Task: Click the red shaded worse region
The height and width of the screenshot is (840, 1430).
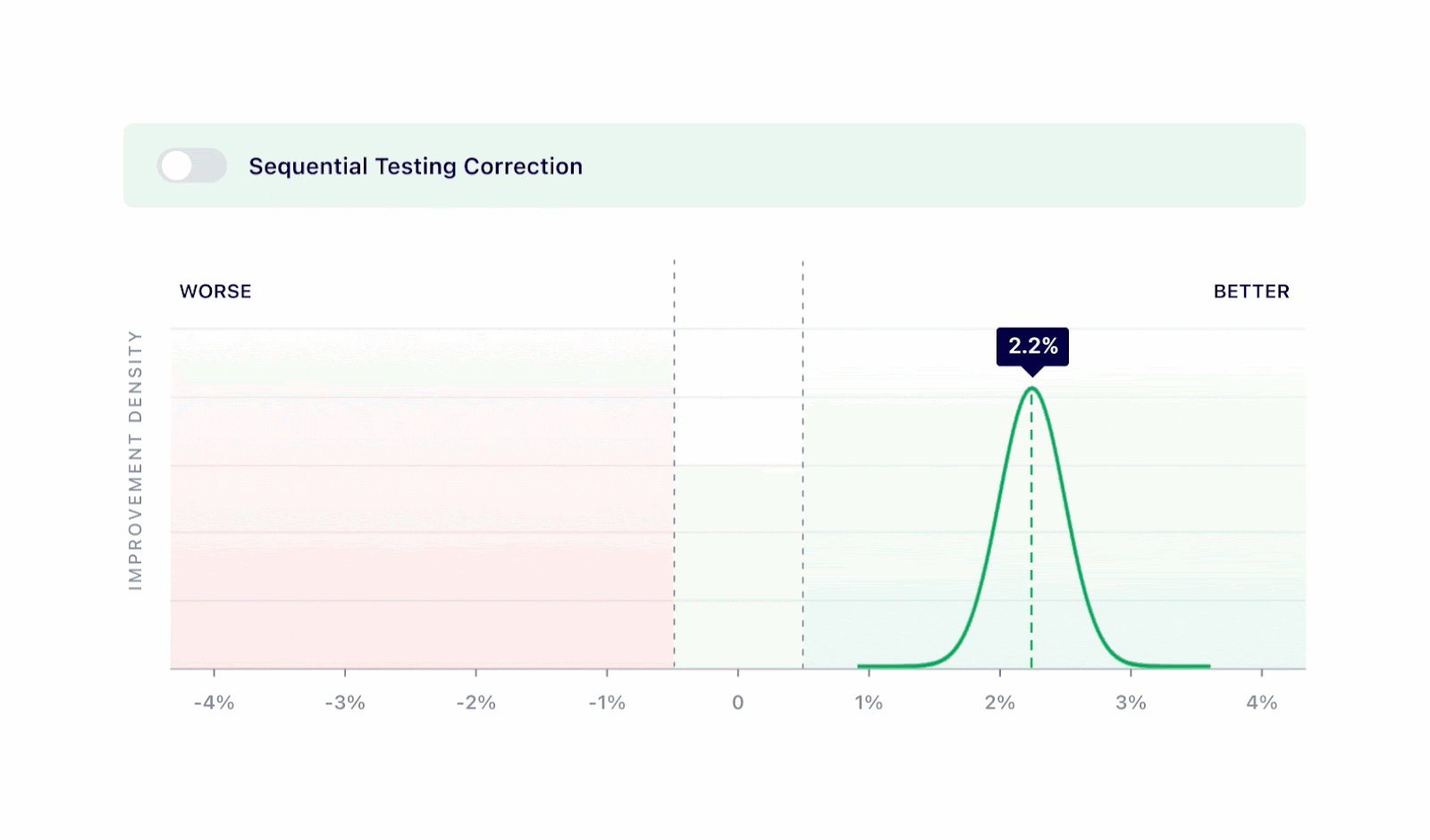Action: click(x=420, y=536)
